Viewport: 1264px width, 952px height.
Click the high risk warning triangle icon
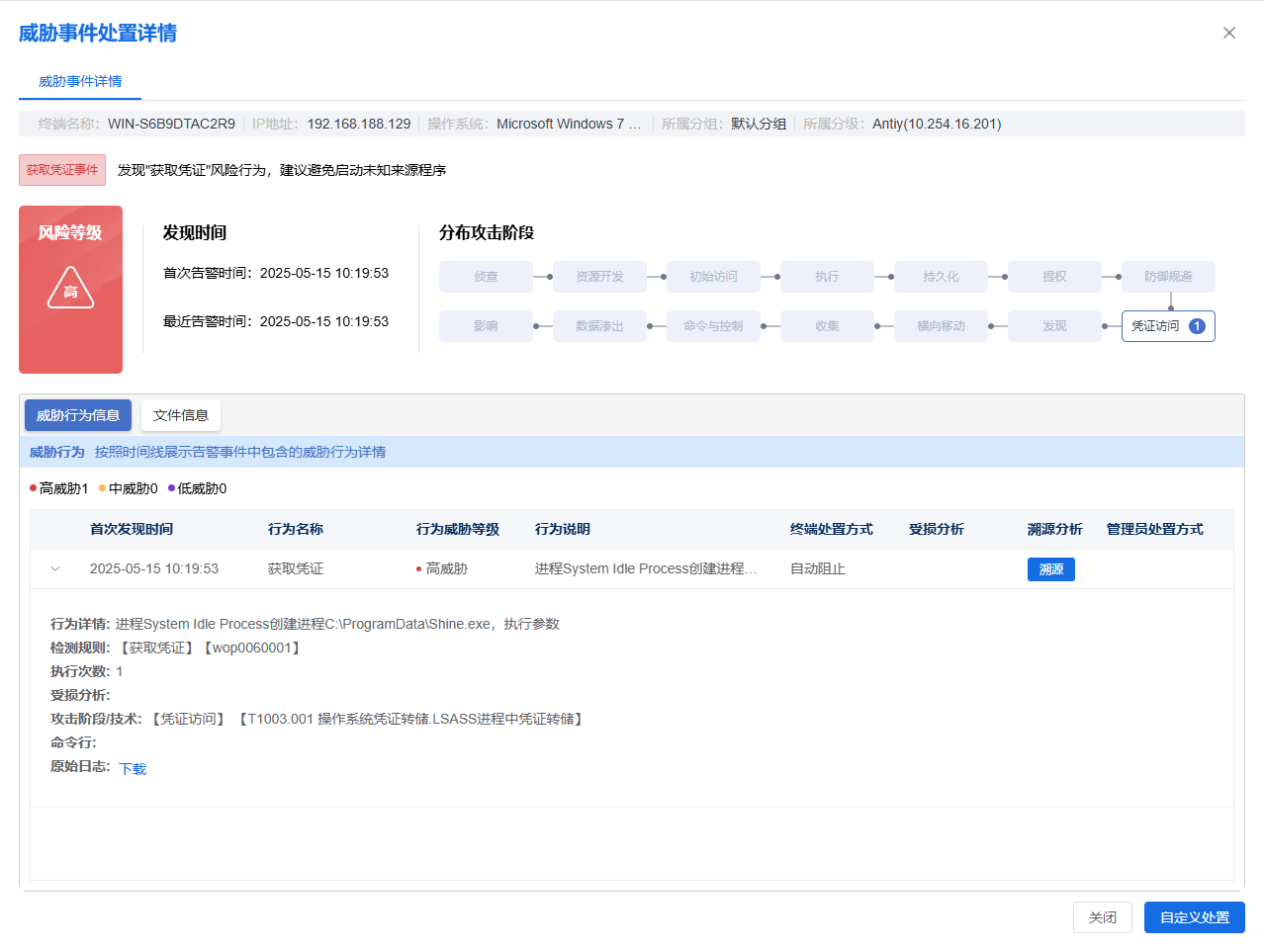70,289
